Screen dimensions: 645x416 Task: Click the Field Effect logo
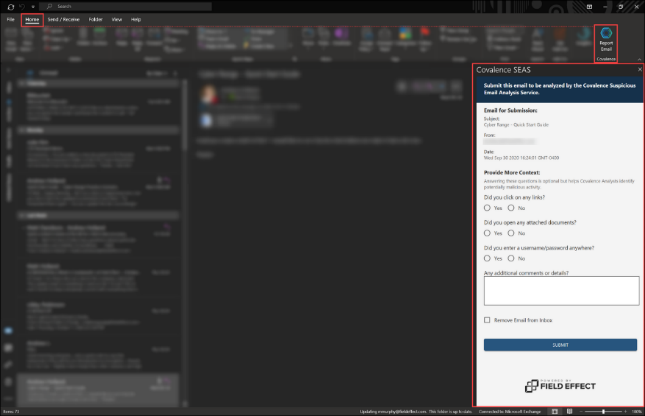tap(560, 386)
